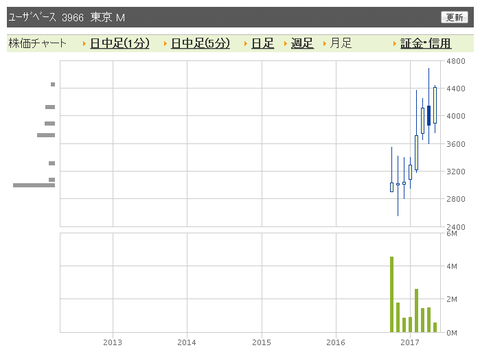This screenshot has width=480, height=363.
Task: Click the 4000 price axis label
Action: [x=456, y=116]
